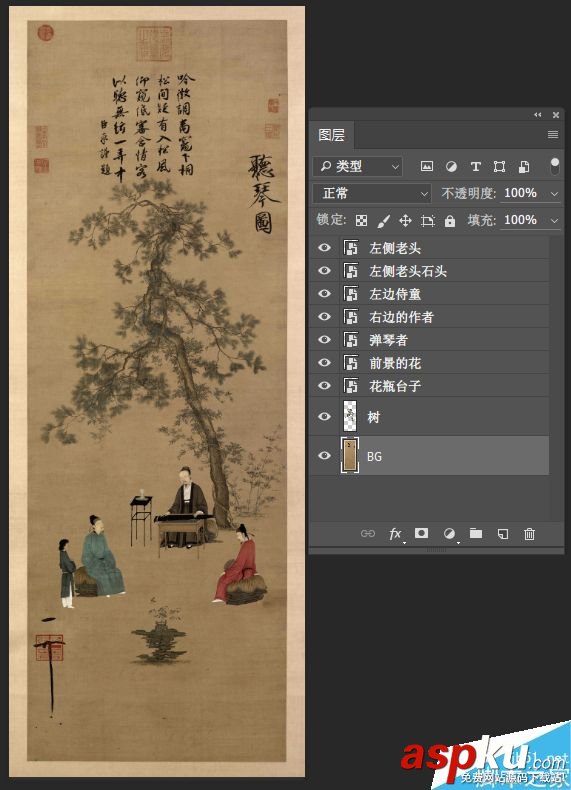Image resolution: width=571 pixels, height=790 pixels.
Task: Lock transparent pixels checkerboard icon
Action: click(x=361, y=221)
